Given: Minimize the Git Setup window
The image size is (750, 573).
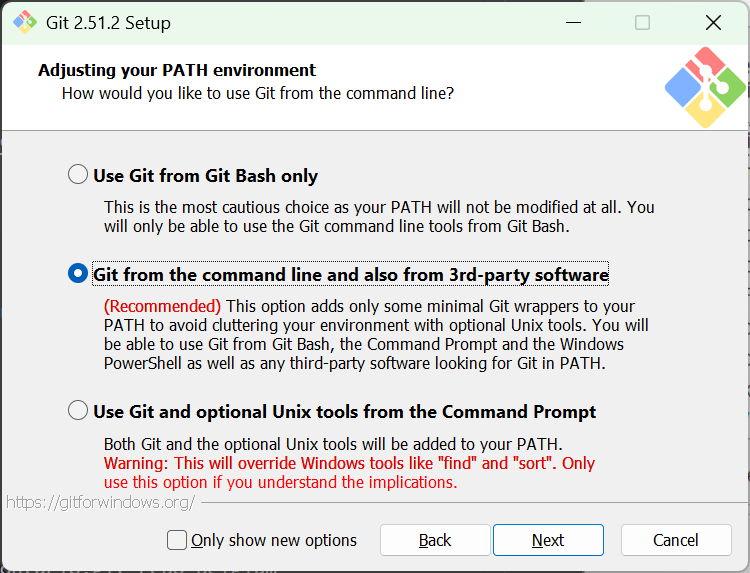Looking at the screenshot, I should point(572,22).
